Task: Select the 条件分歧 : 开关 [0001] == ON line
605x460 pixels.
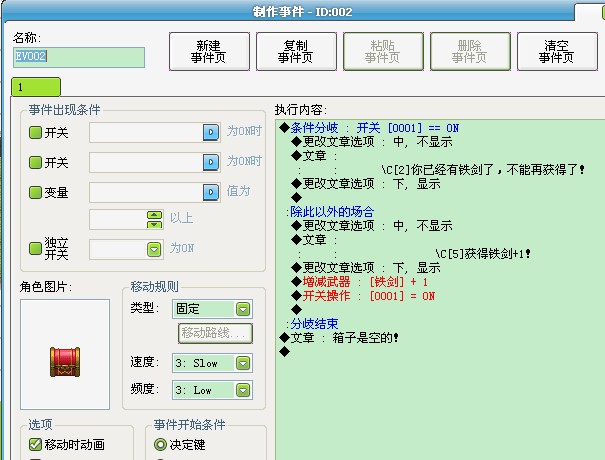Action: coord(369,128)
